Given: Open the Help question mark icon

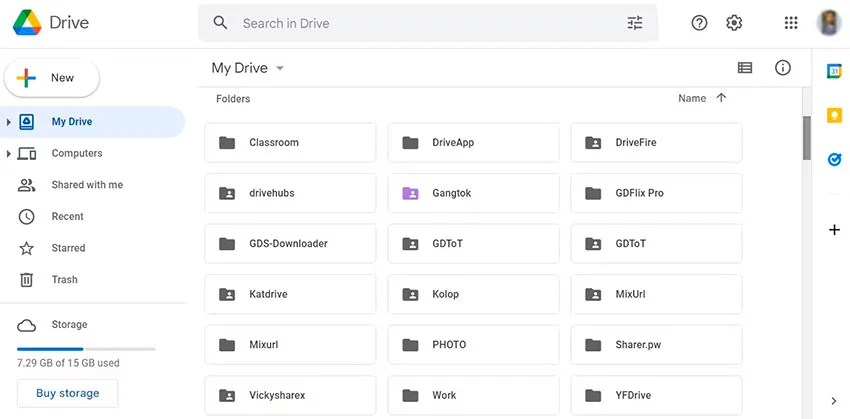Looking at the screenshot, I should (x=699, y=23).
